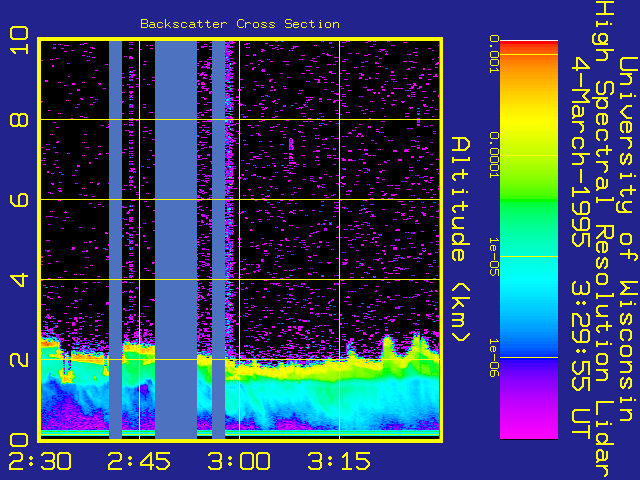Screen dimensions: 640x480
Task: Click the 0.001 colorbar tick label
Action: coord(494,54)
